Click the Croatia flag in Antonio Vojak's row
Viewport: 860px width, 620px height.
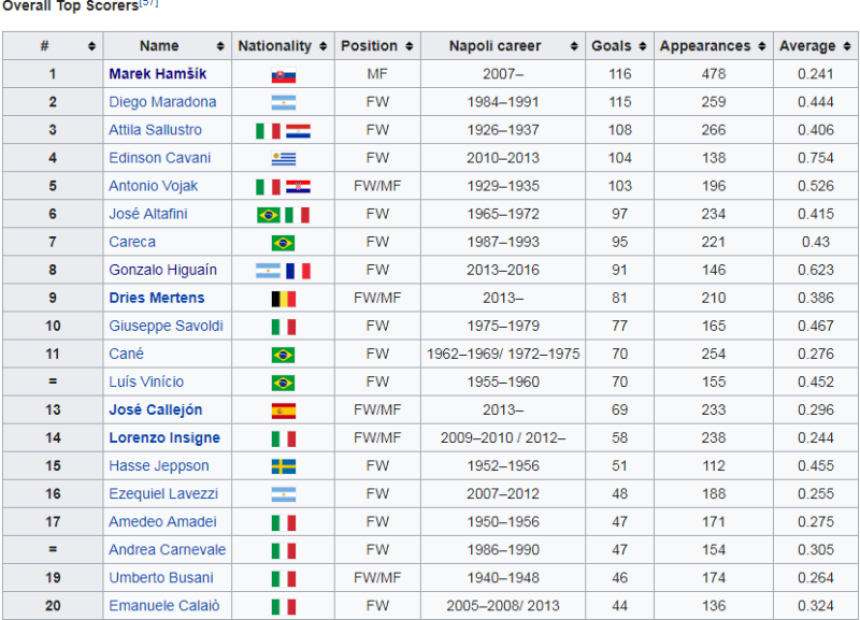point(298,187)
